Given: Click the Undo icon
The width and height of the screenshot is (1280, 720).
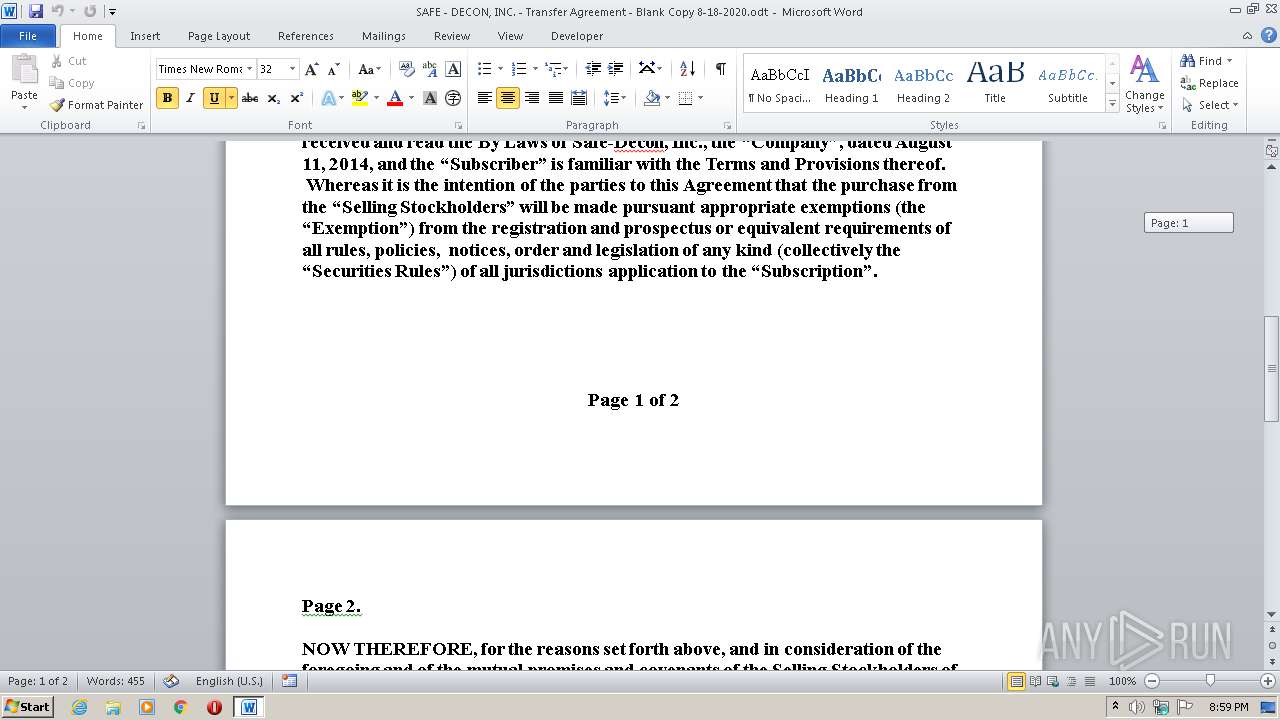Looking at the screenshot, I should pos(58,11).
